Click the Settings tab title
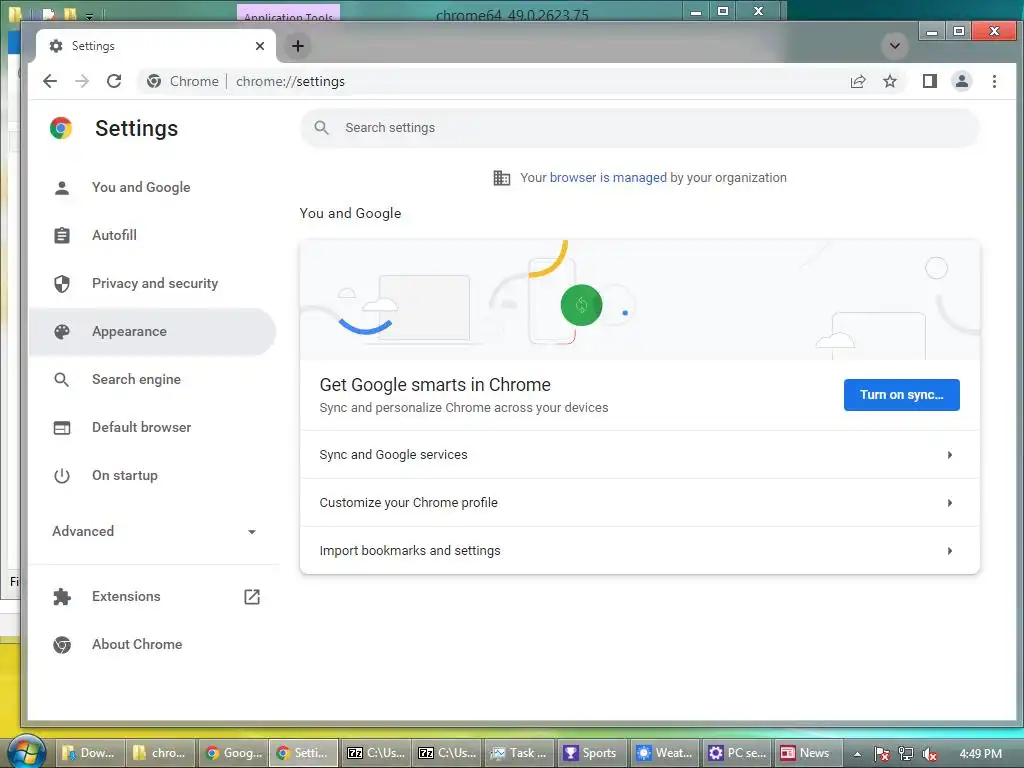 tap(93, 46)
